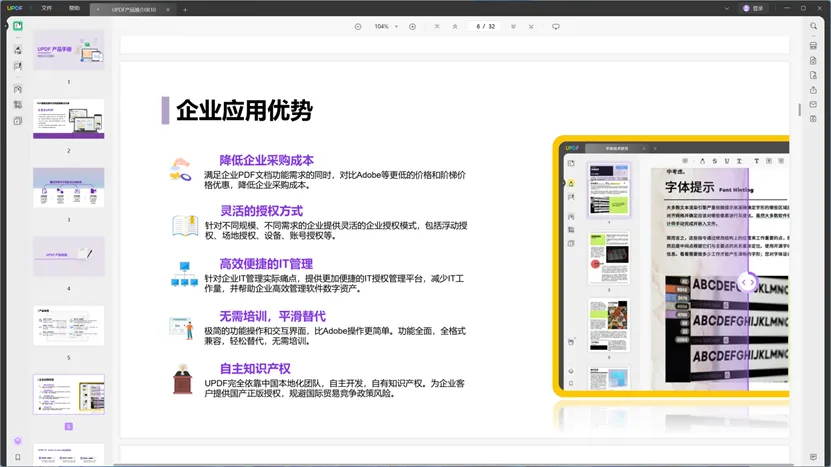This screenshot has width=831, height=467.
Task: Click heading 降低企业采购成本
Action: (267, 160)
